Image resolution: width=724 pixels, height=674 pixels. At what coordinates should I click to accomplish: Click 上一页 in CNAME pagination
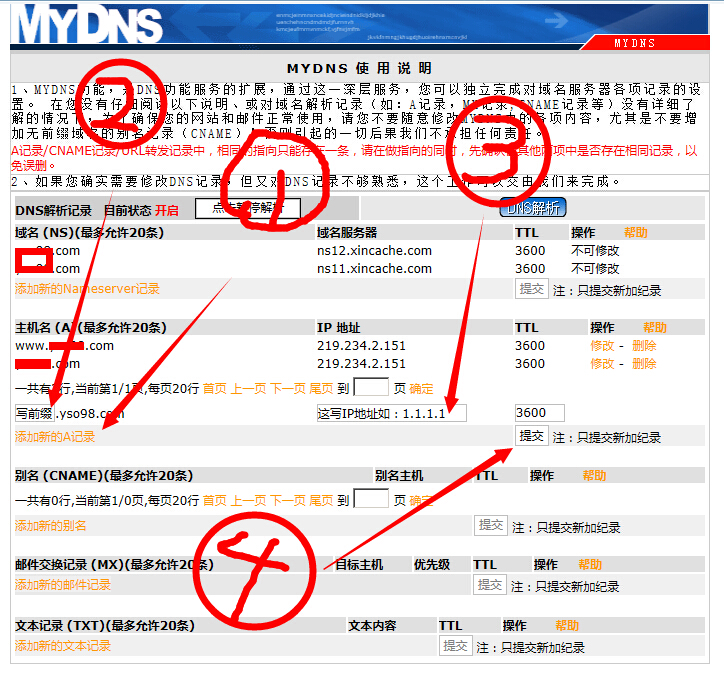pyautogui.click(x=248, y=500)
